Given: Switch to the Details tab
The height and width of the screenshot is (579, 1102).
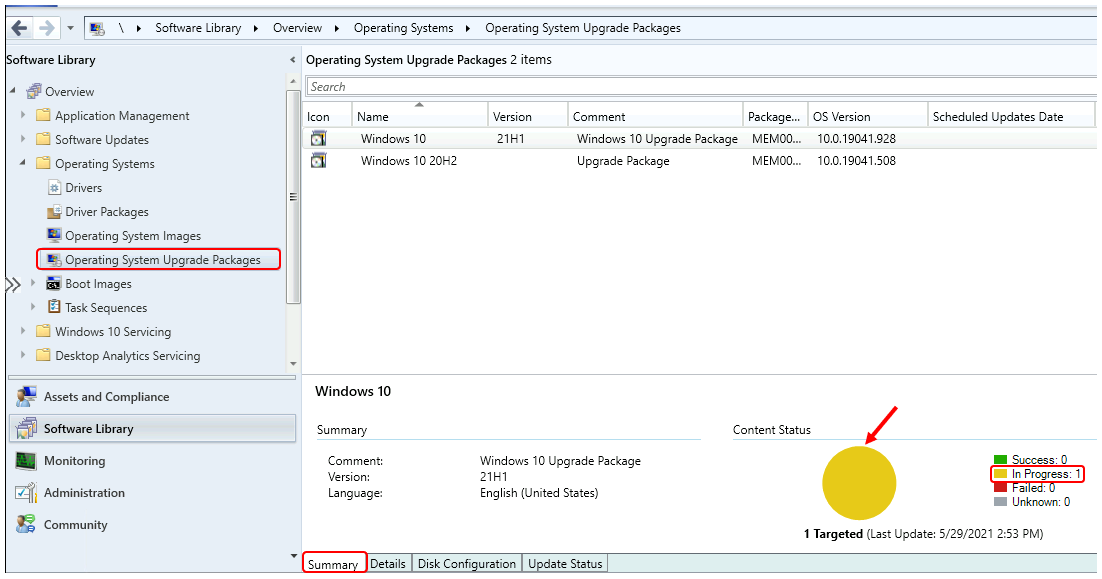Looking at the screenshot, I should pos(388,564).
